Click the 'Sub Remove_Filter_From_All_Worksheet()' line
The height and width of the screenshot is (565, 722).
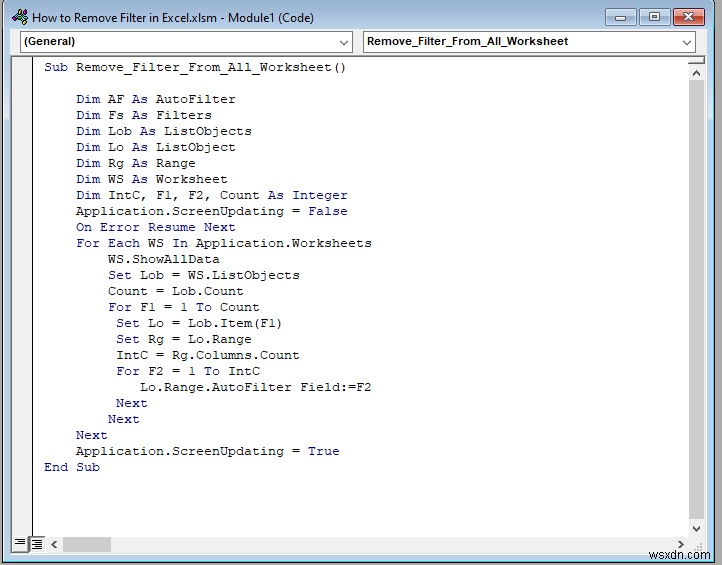(x=195, y=67)
